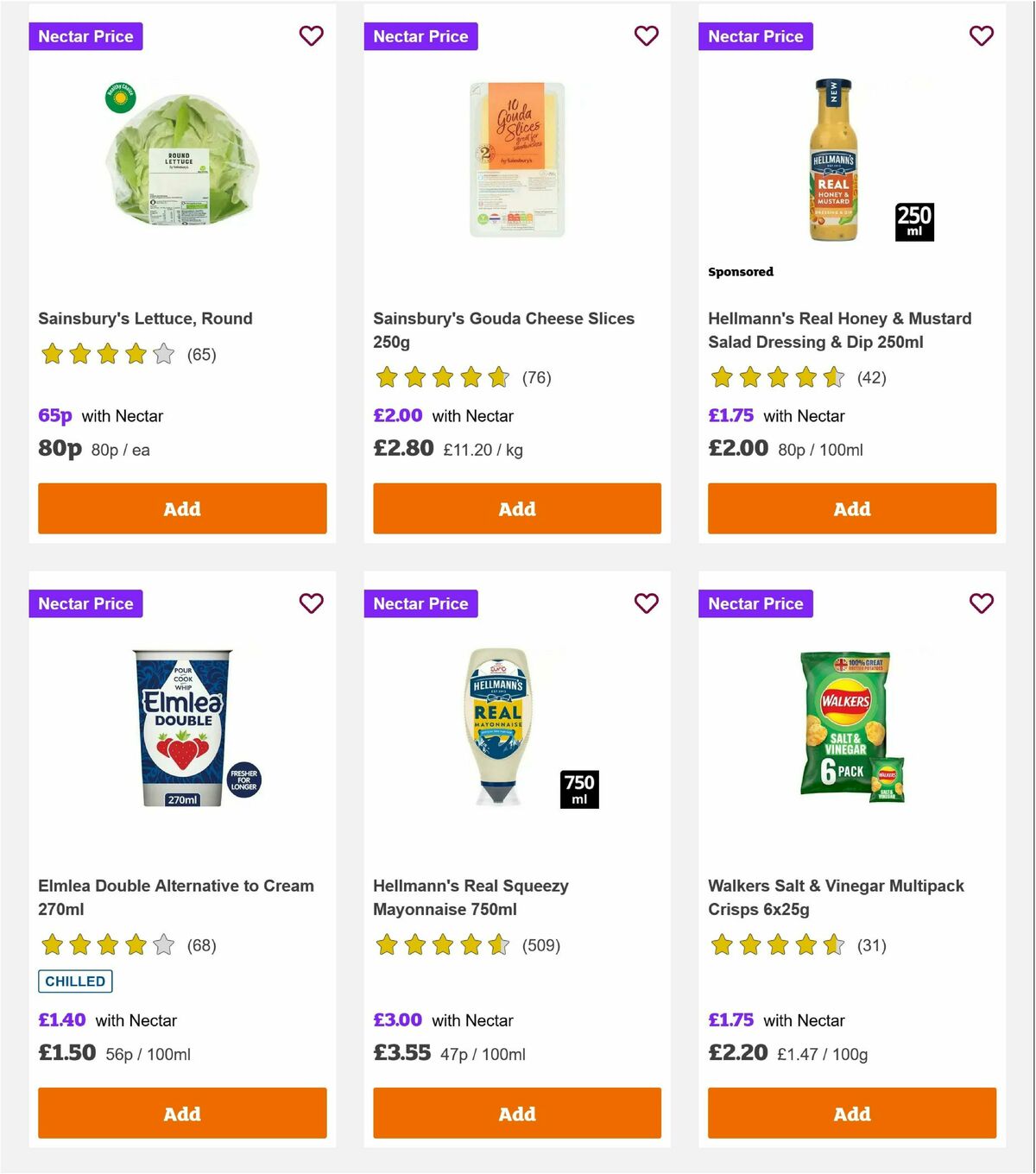
Task: Select the 750ml label tag on mayonnaise
Action: [x=579, y=788]
